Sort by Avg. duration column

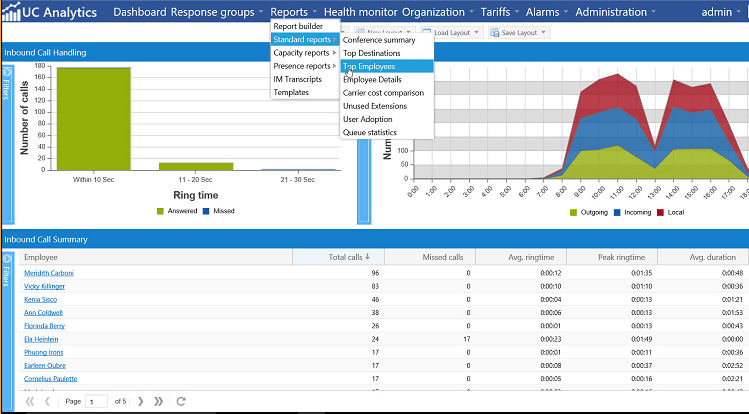703,257
